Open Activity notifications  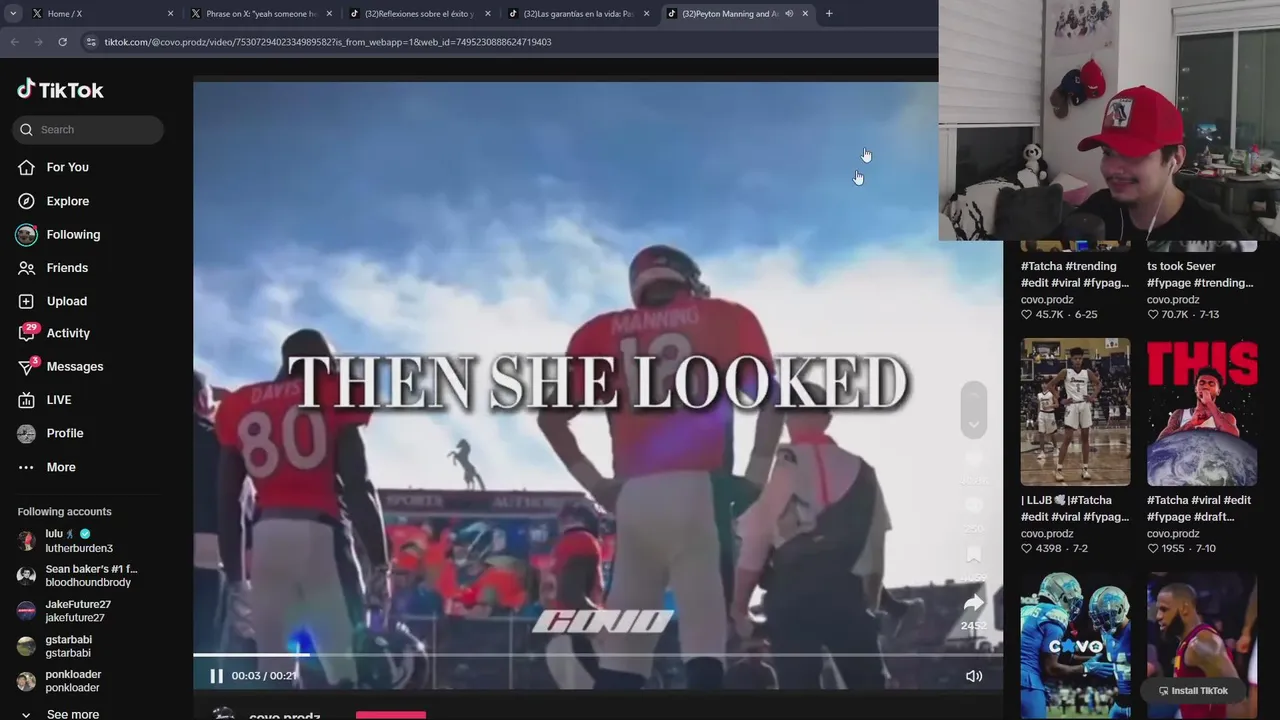pyautogui.click(x=54, y=333)
